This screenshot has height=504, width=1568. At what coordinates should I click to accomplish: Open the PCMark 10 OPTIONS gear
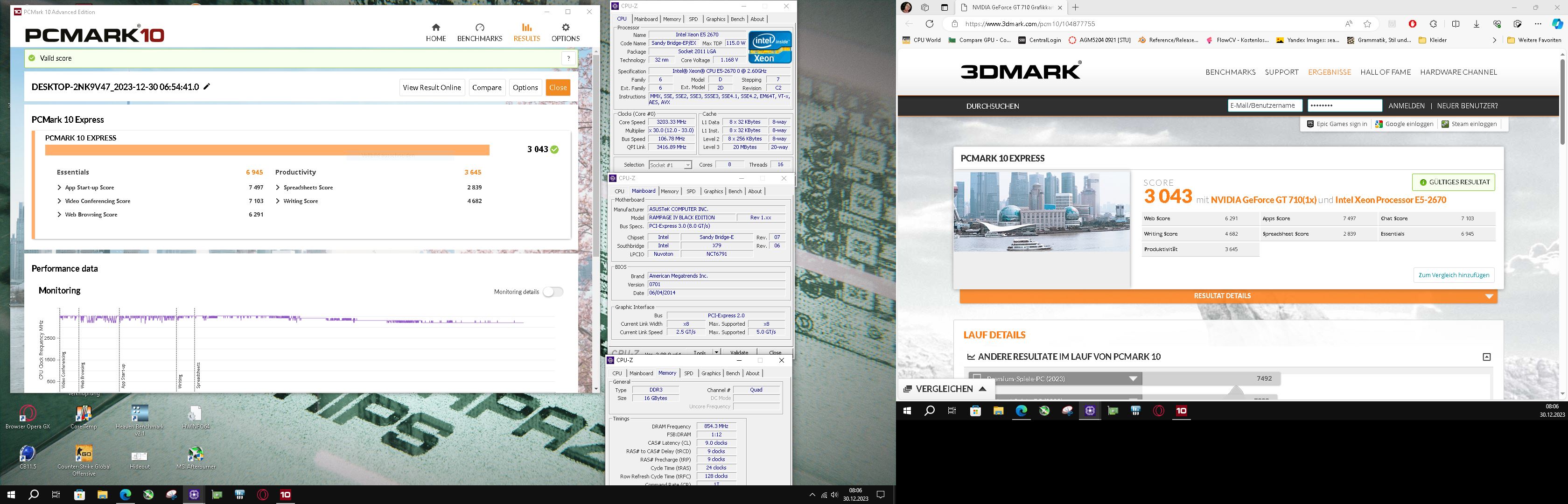(566, 33)
